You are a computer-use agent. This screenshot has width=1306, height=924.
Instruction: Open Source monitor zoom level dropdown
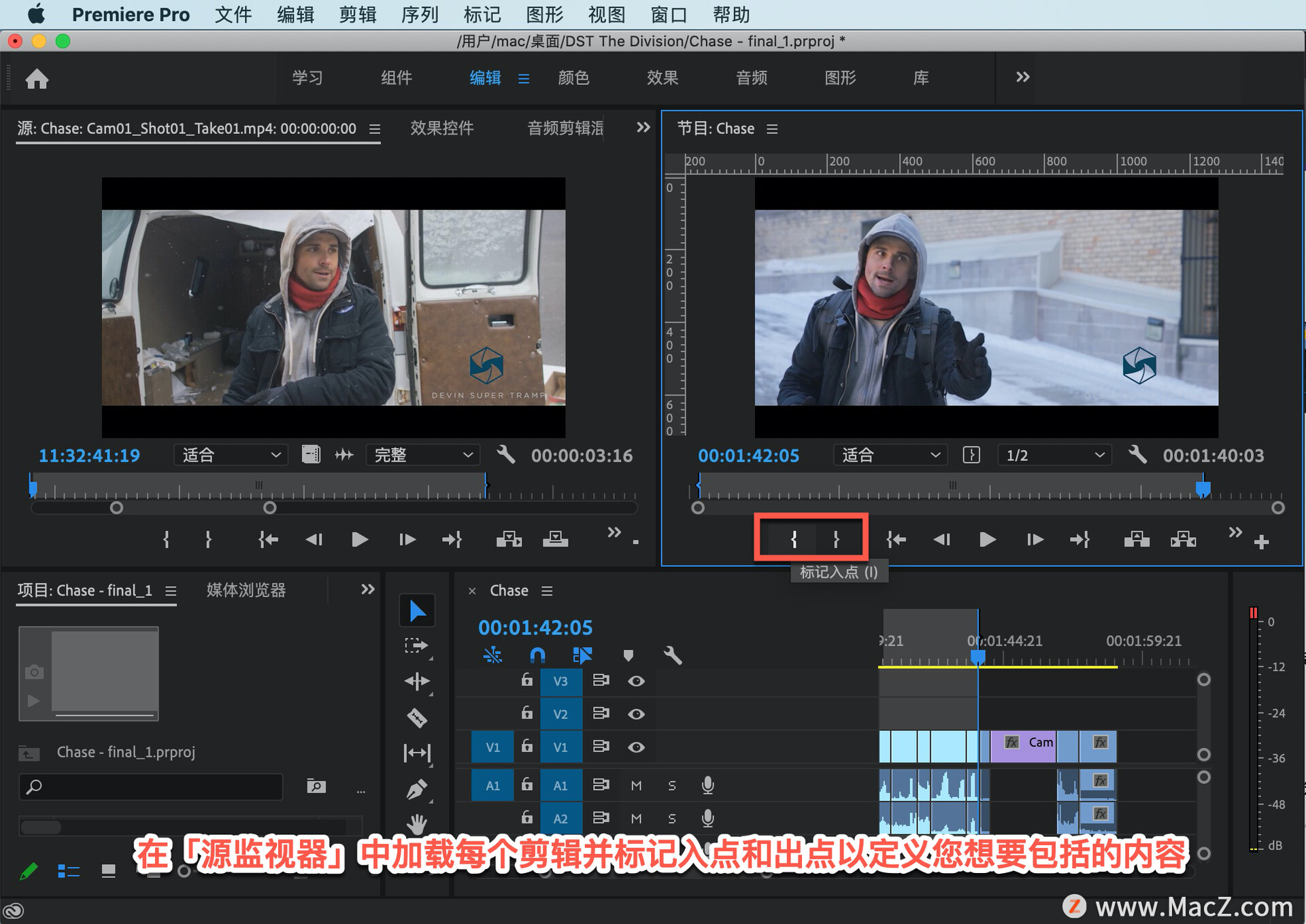point(231,455)
